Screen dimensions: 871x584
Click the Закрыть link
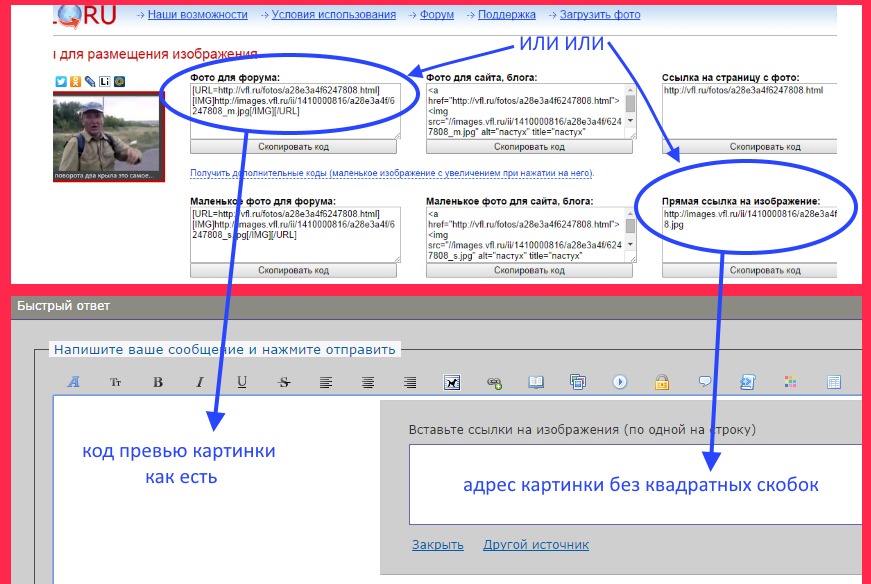click(x=438, y=545)
